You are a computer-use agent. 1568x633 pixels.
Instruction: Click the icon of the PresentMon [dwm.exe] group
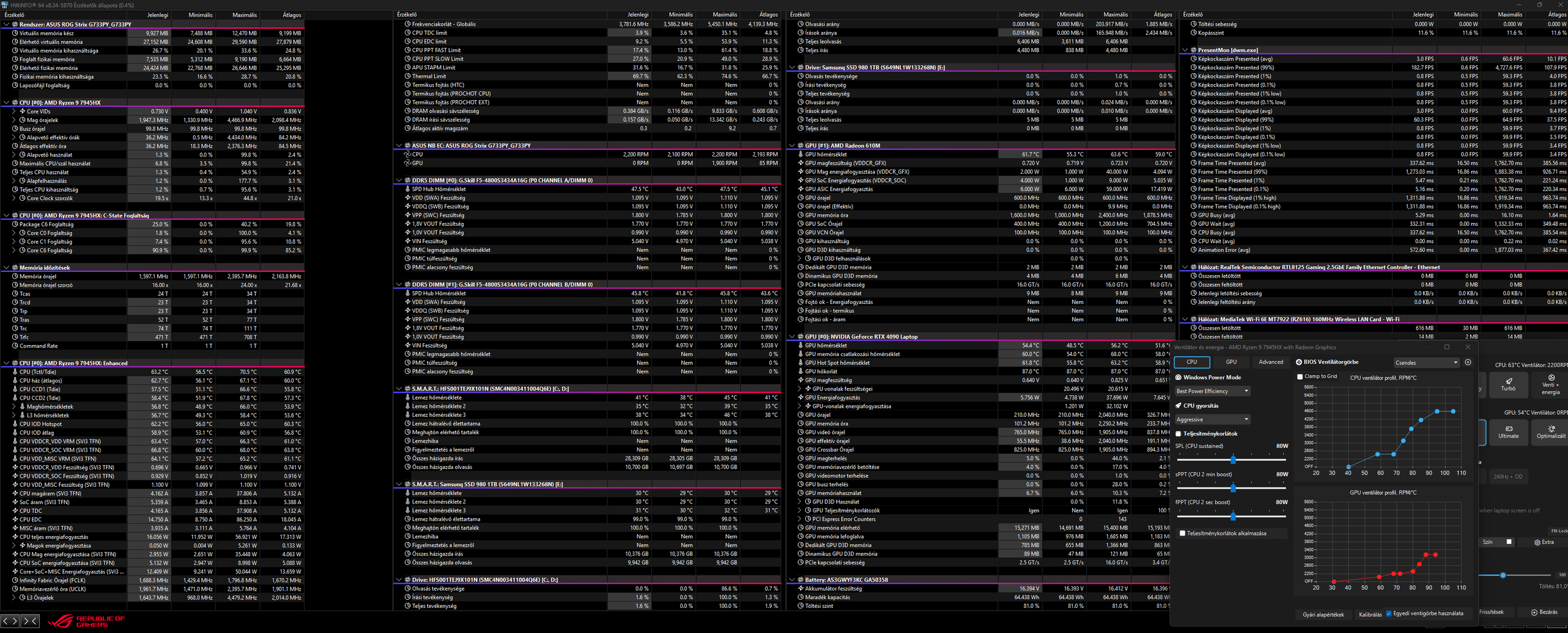1193,50
